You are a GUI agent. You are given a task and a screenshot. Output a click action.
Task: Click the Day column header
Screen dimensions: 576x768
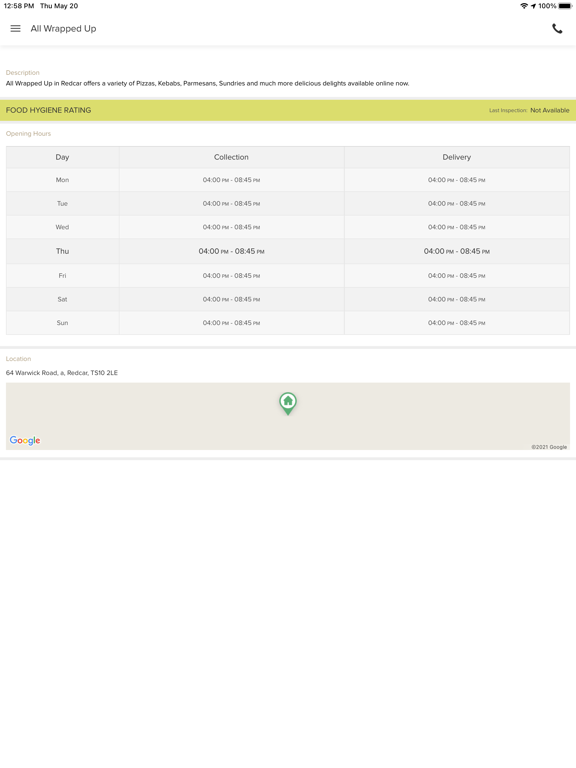click(62, 157)
